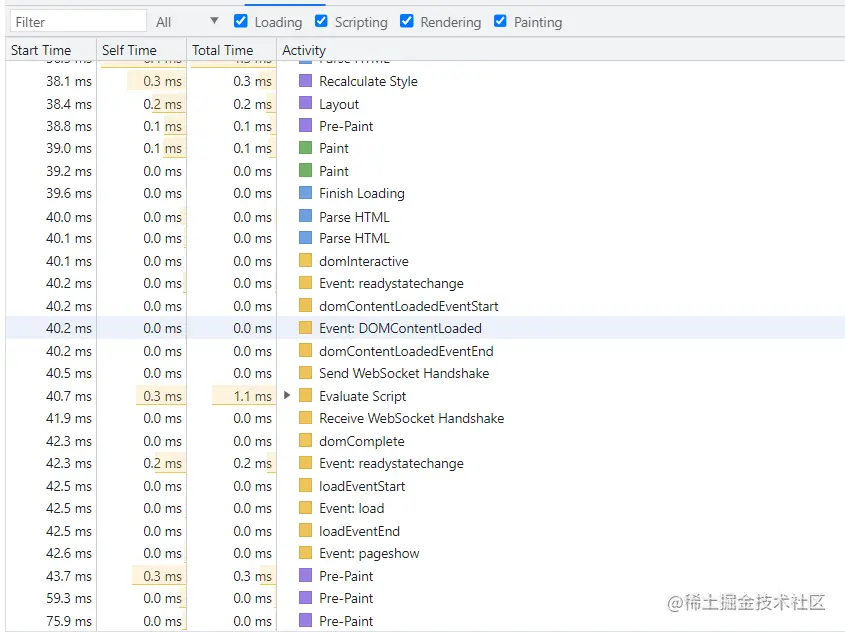Select the Parse HTML row at 40.0 ms
The image size is (845, 632).
pyautogui.click(x=425, y=217)
